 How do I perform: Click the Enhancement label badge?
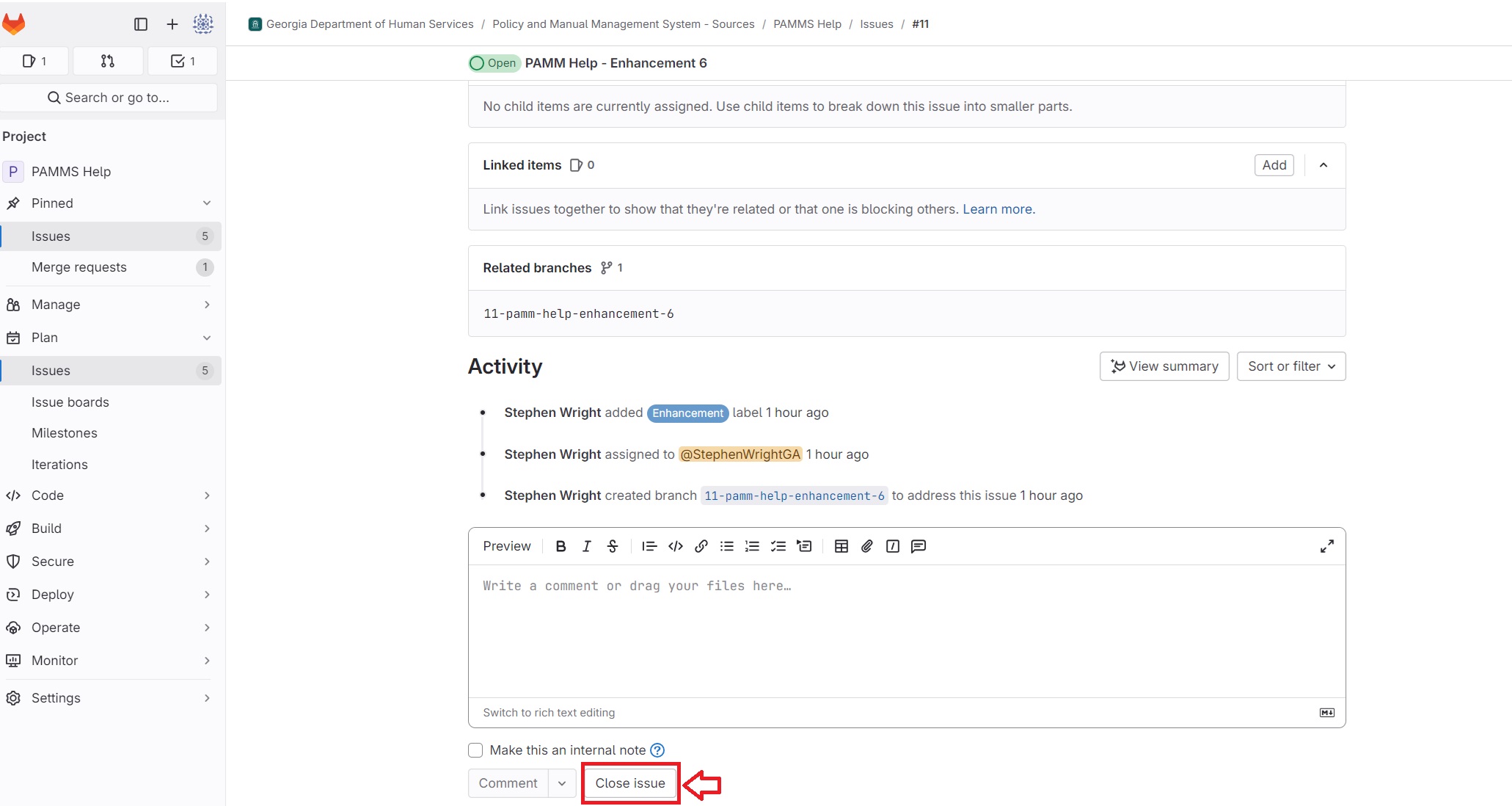[x=687, y=413]
